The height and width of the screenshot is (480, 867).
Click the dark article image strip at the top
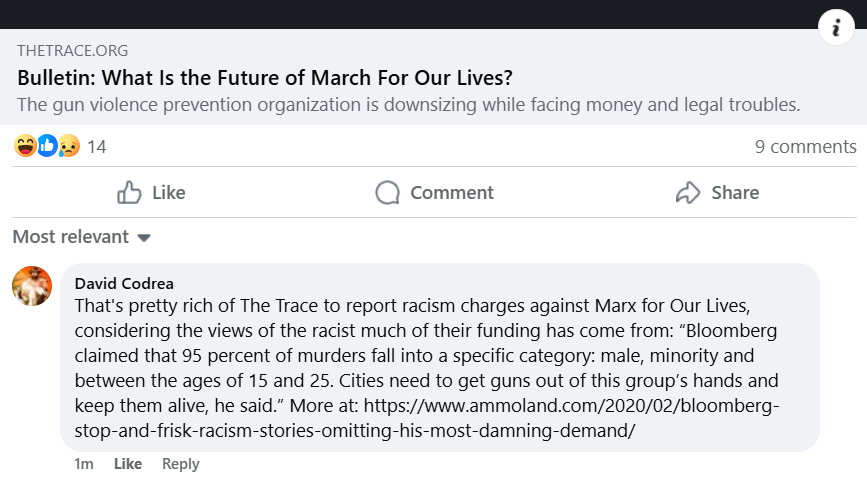pos(400,13)
